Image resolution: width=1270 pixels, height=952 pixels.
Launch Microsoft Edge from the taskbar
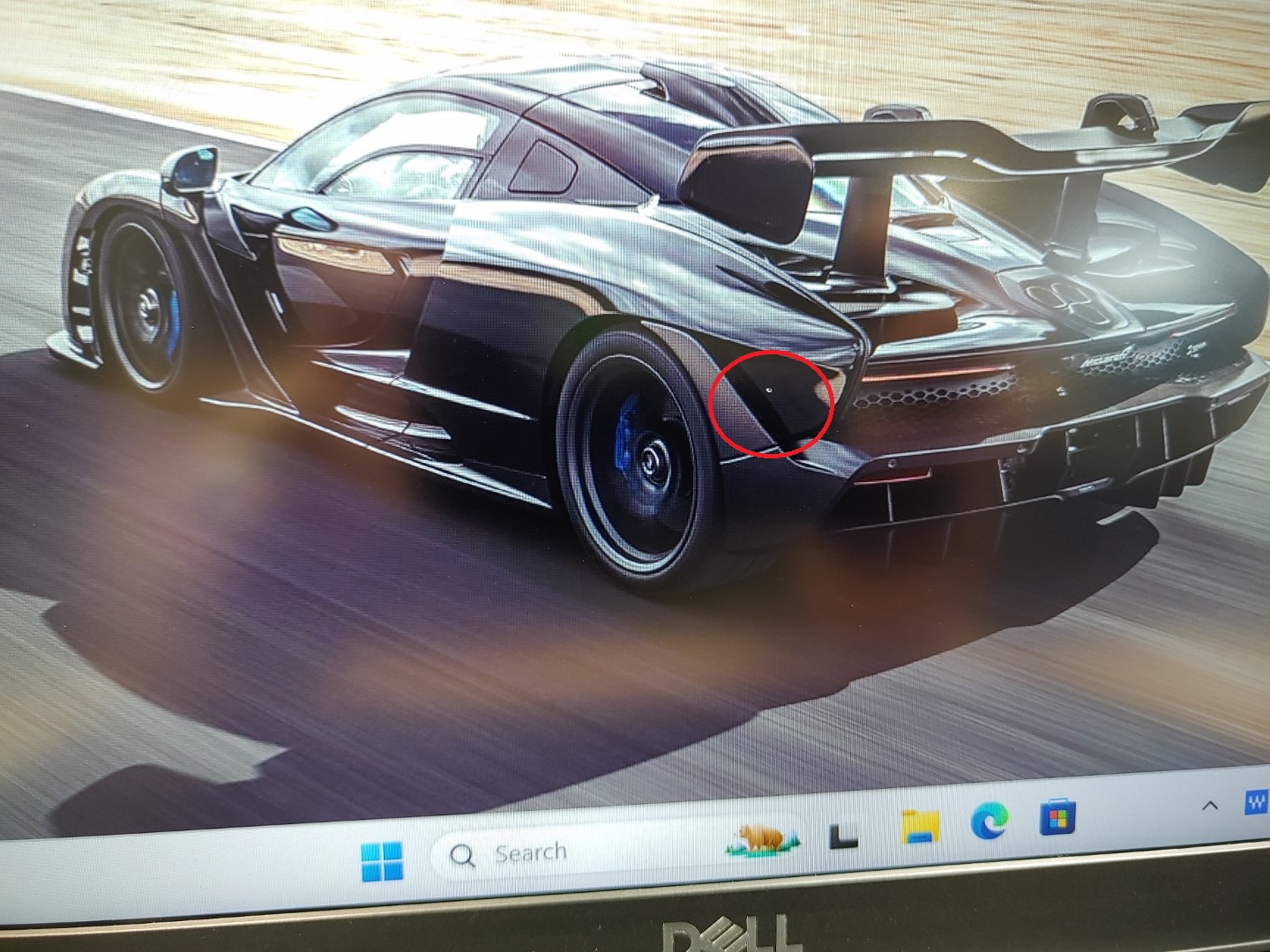tap(988, 822)
